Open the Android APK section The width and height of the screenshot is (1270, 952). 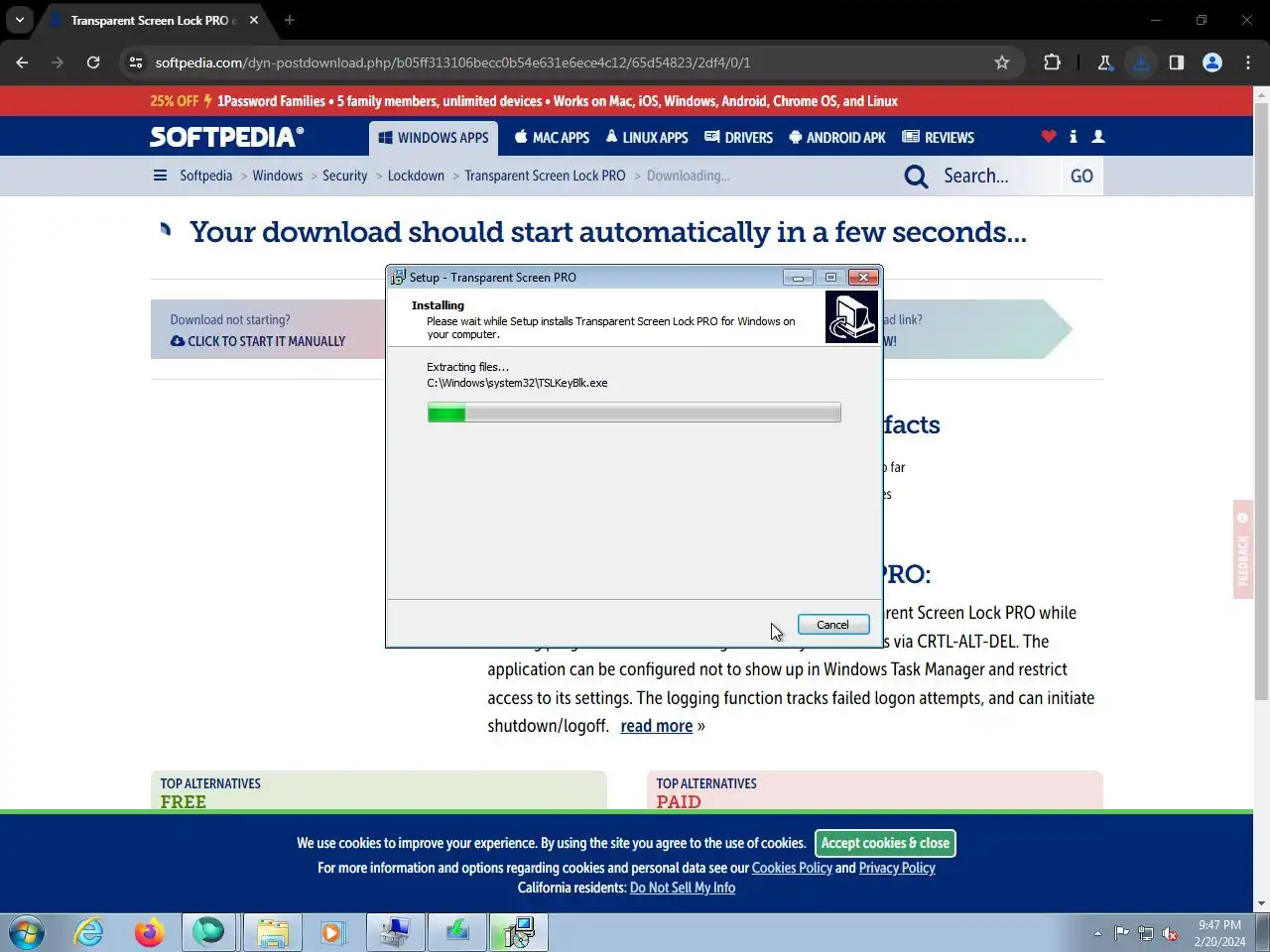pos(837,138)
